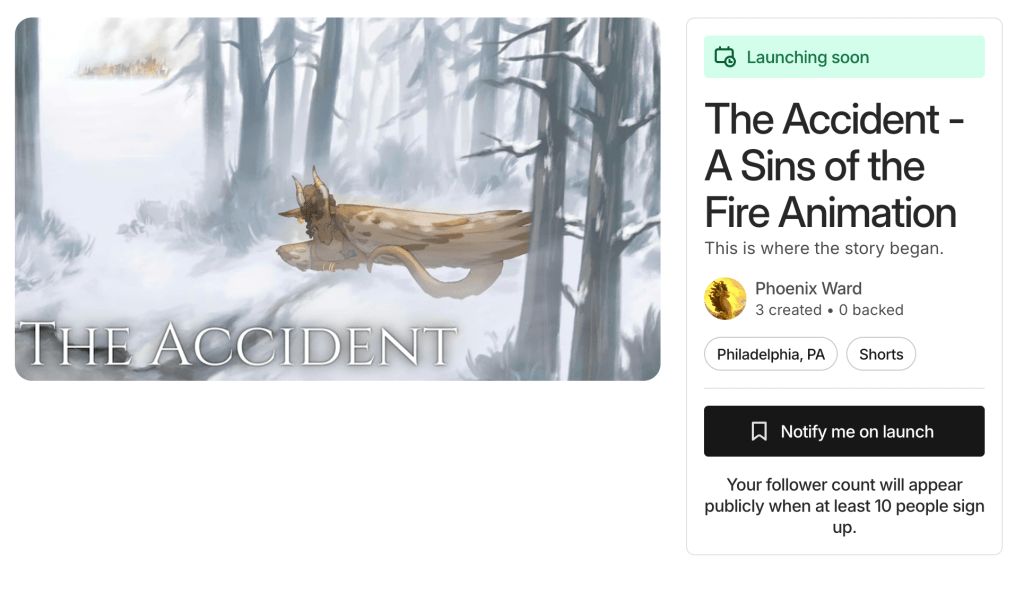Select the Philadelphia, PA location tag
This screenshot has height=594, width=1024.
tap(771, 354)
